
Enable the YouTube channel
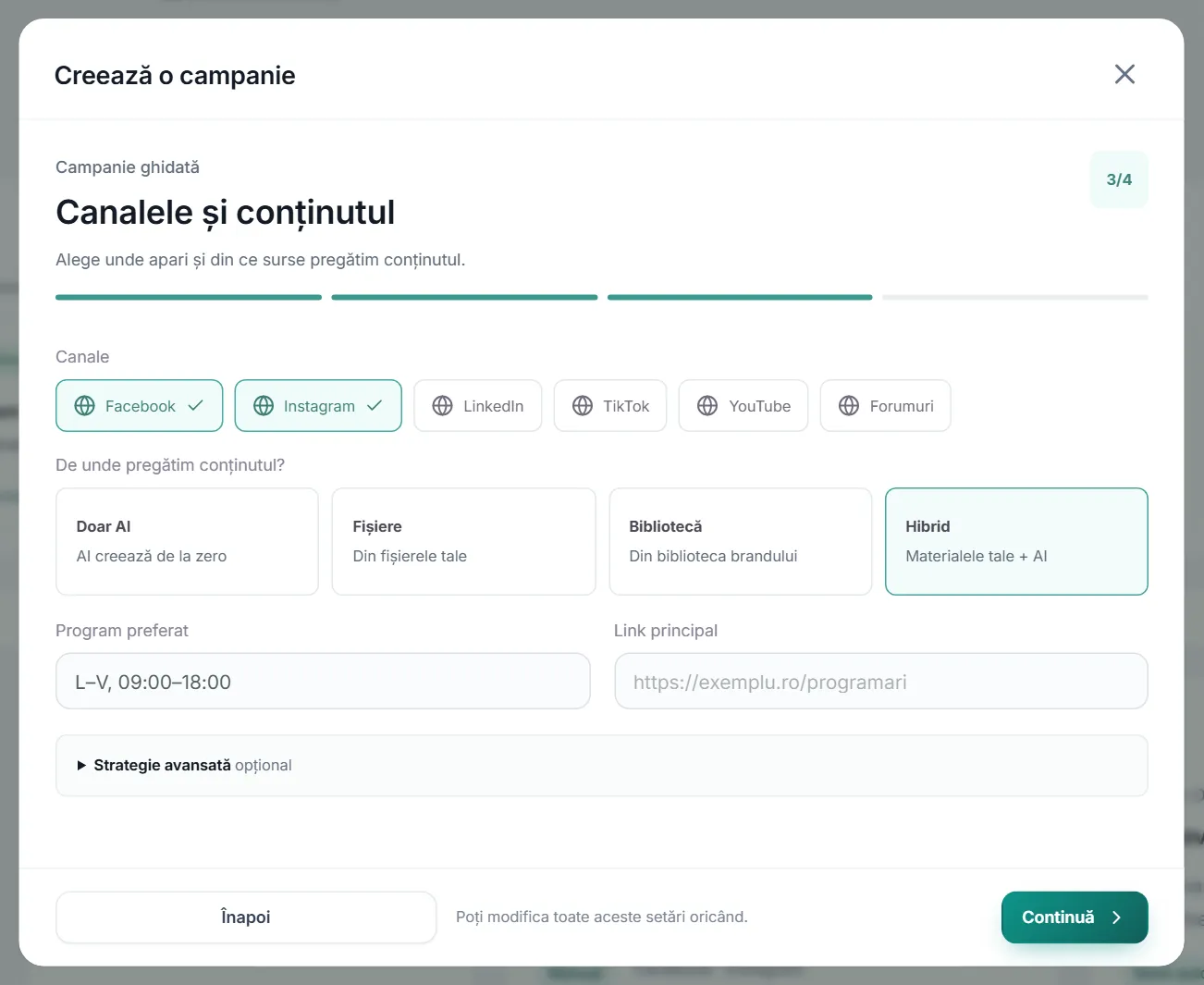coord(743,406)
